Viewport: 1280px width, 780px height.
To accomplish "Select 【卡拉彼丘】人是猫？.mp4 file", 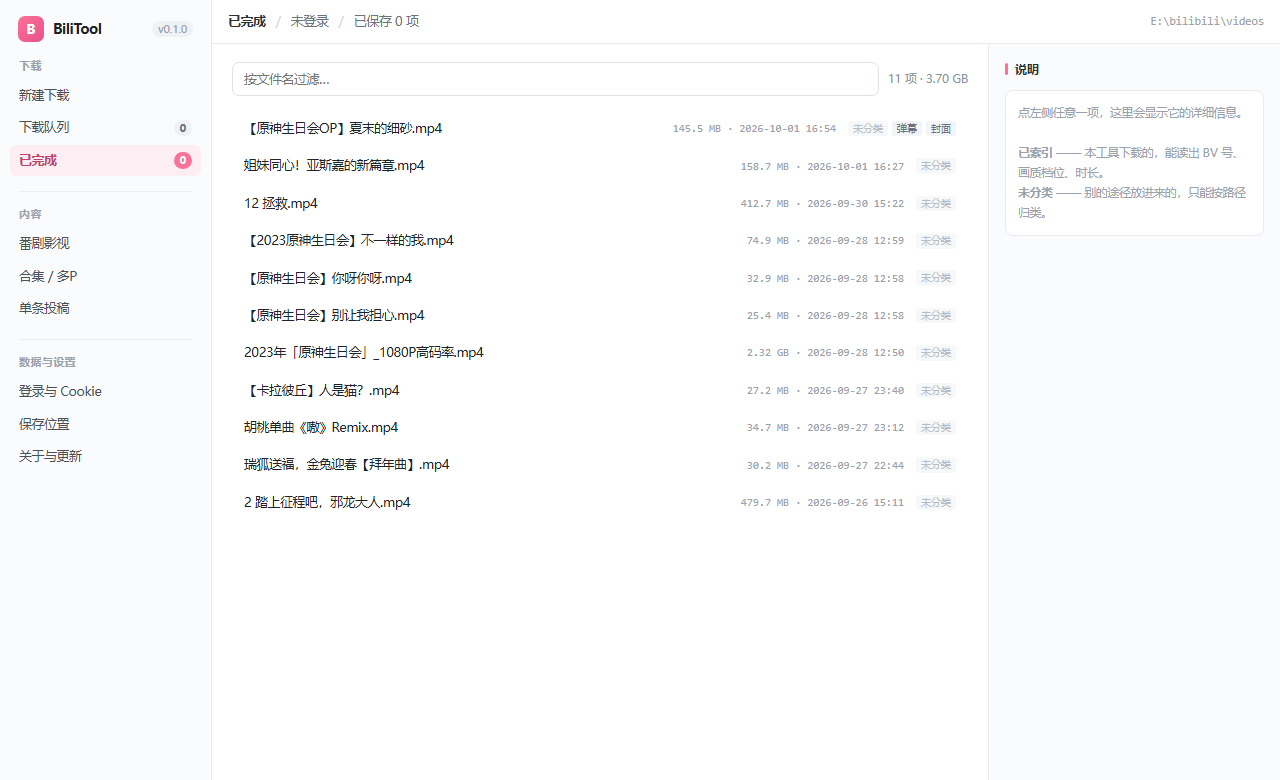I will tap(598, 390).
